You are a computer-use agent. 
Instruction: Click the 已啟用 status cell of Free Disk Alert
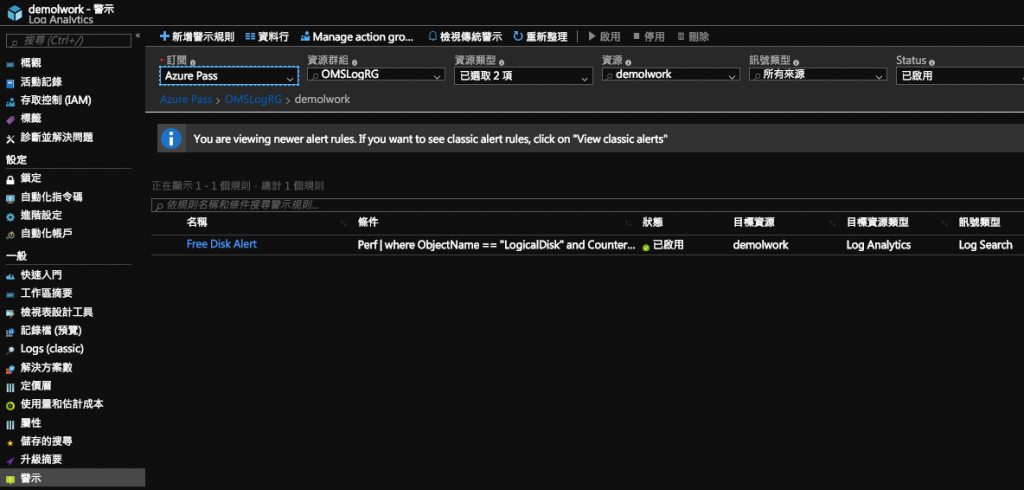point(663,245)
